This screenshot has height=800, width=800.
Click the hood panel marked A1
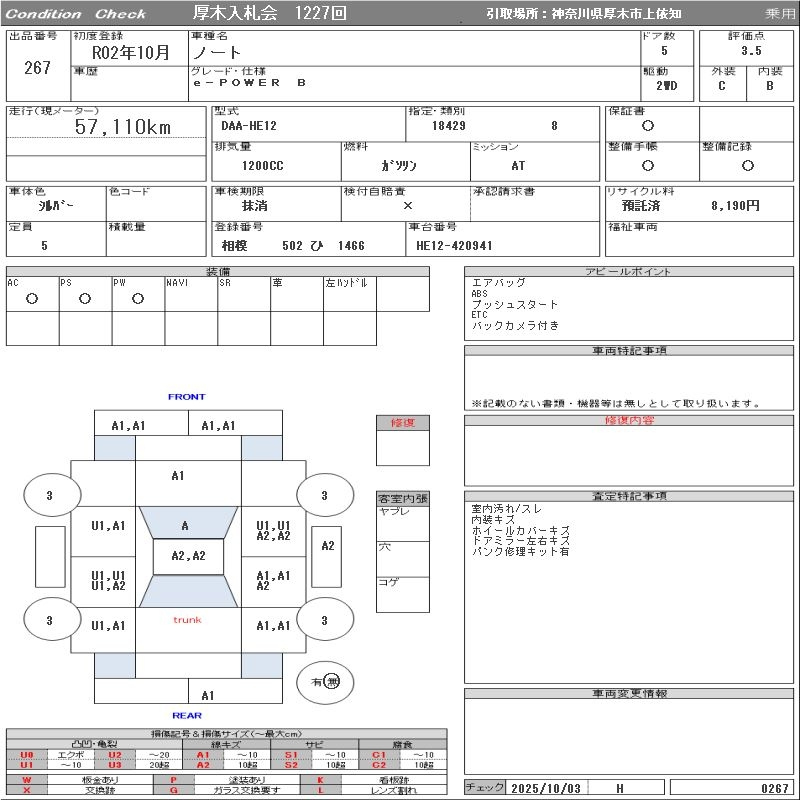[x=178, y=476]
